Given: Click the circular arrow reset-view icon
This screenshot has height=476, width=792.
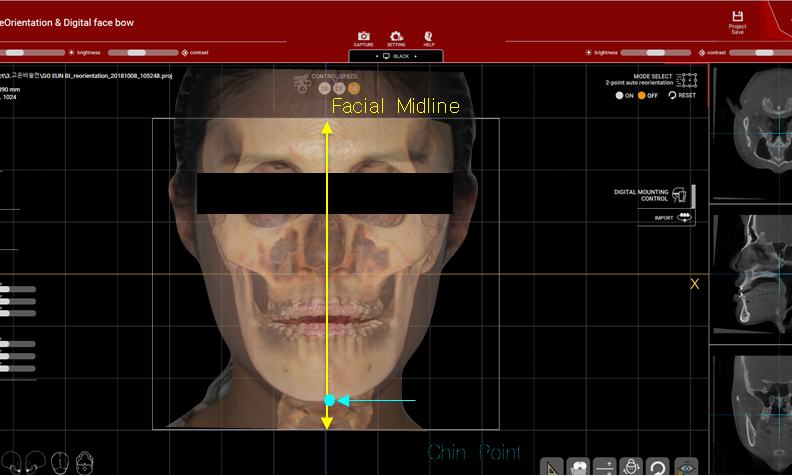Looking at the screenshot, I should 657,467.
